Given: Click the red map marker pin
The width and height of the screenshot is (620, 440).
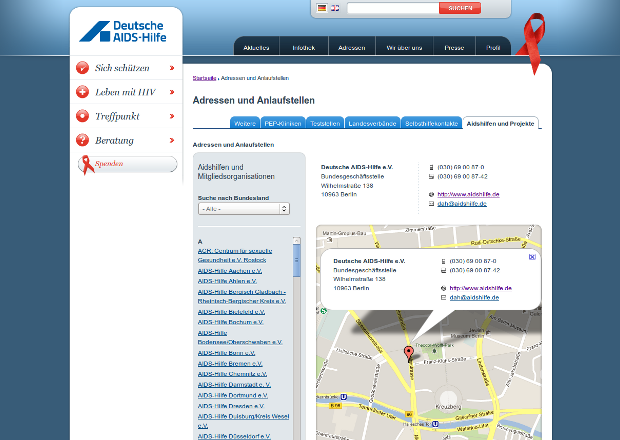Looking at the screenshot, I should pyautogui.click(x=408, y=353).
